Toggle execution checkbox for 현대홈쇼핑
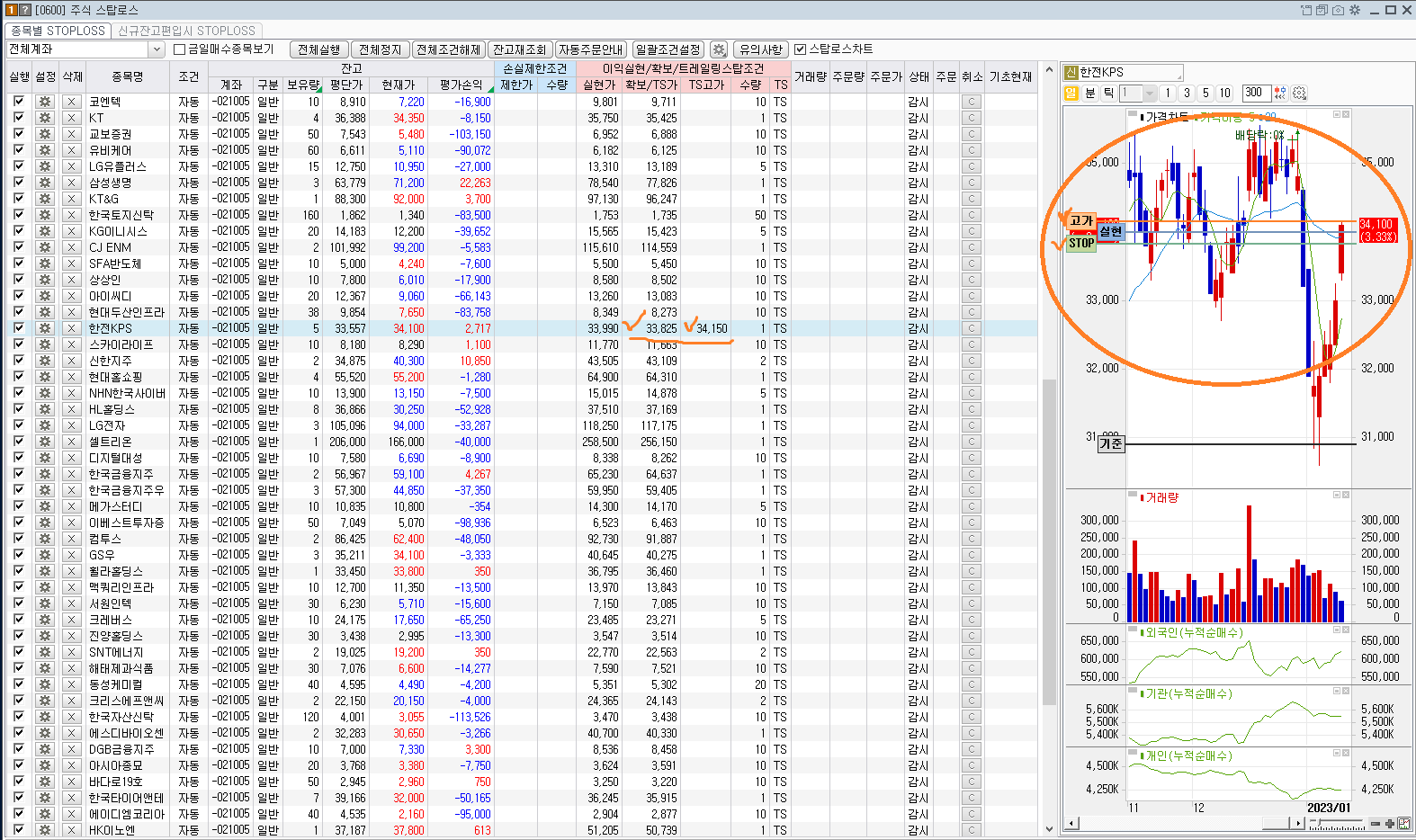Viewport: 1416px width, 840px height. 19,377
